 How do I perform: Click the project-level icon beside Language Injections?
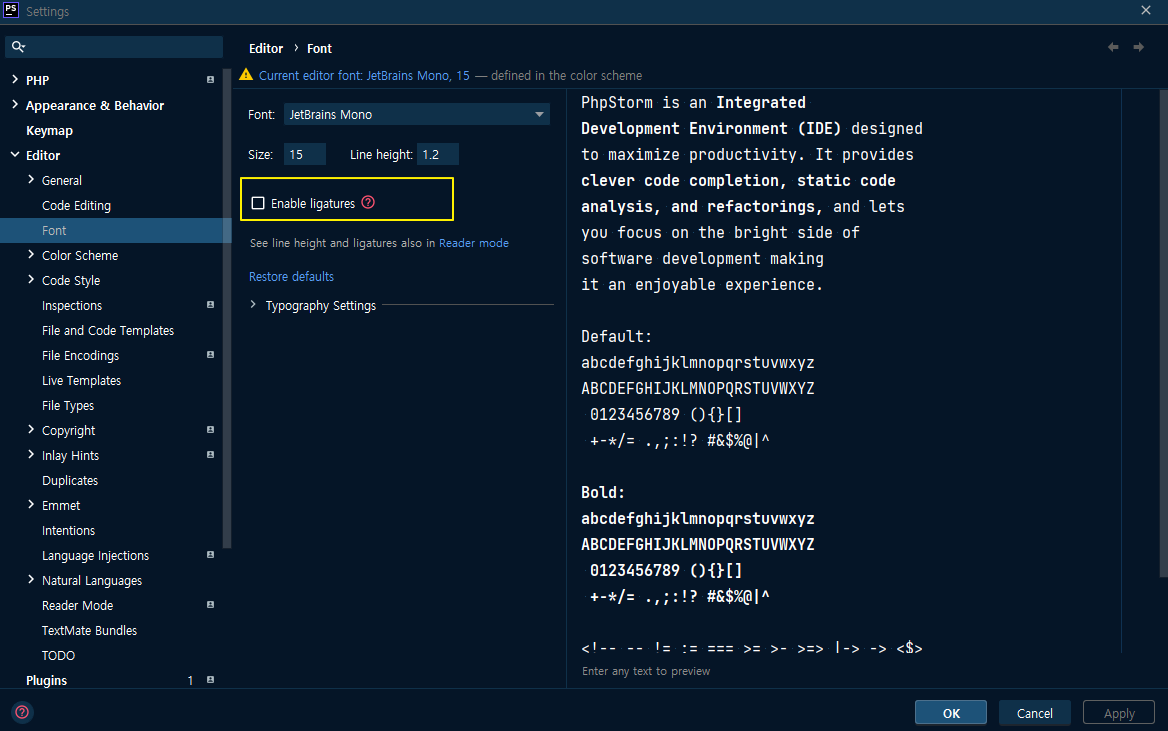(x=210, y=555)
